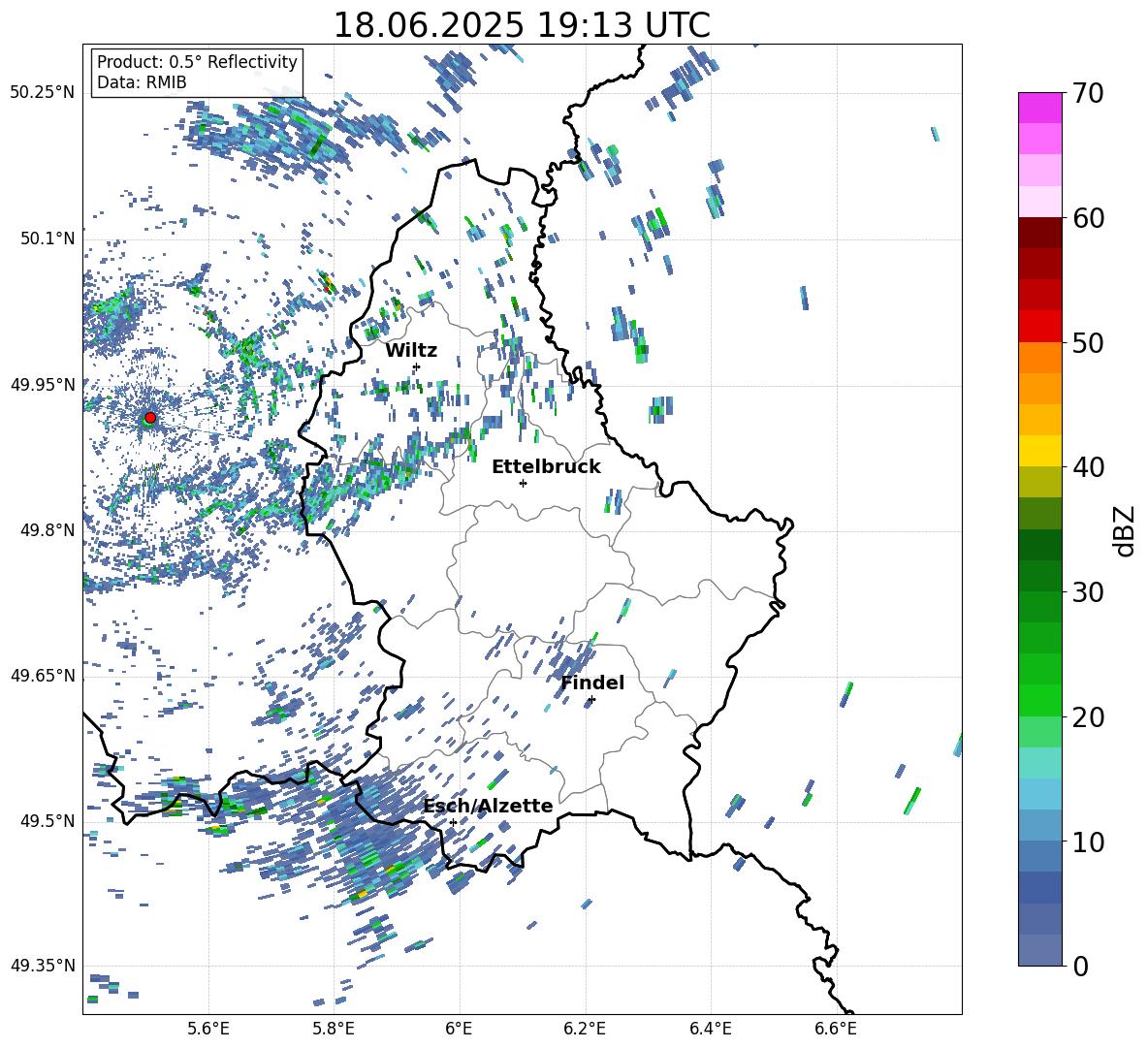Screen dimensions: 1148x1048
Task: Pick the dark green colorbar segment at 30
Action: [1039, 576]
